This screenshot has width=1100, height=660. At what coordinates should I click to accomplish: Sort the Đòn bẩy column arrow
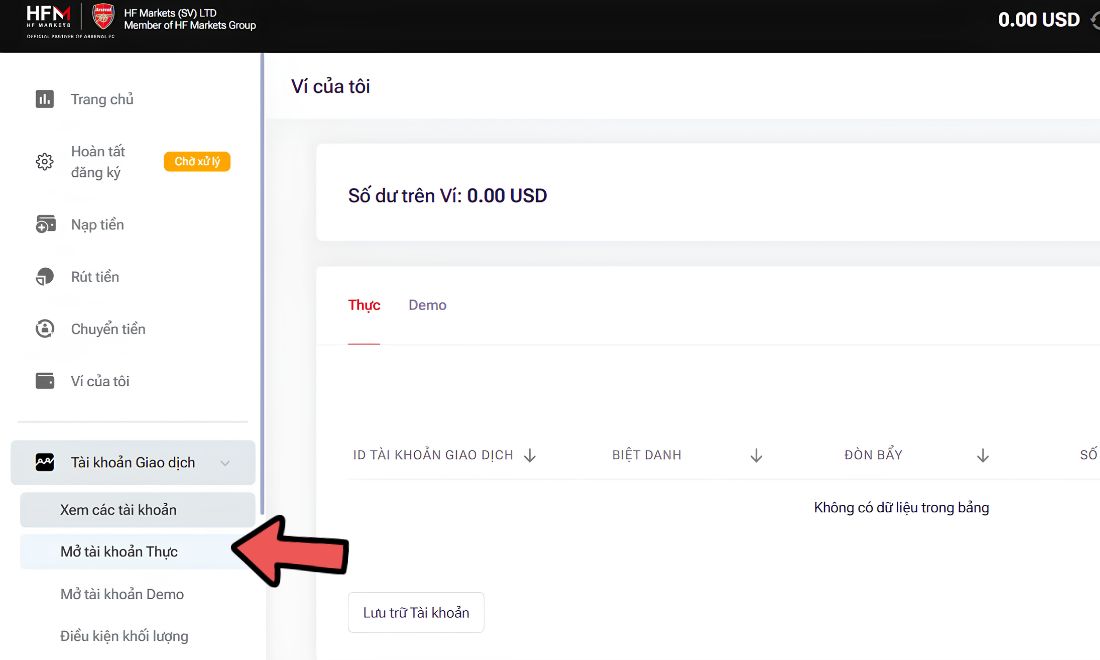[983, 455]
